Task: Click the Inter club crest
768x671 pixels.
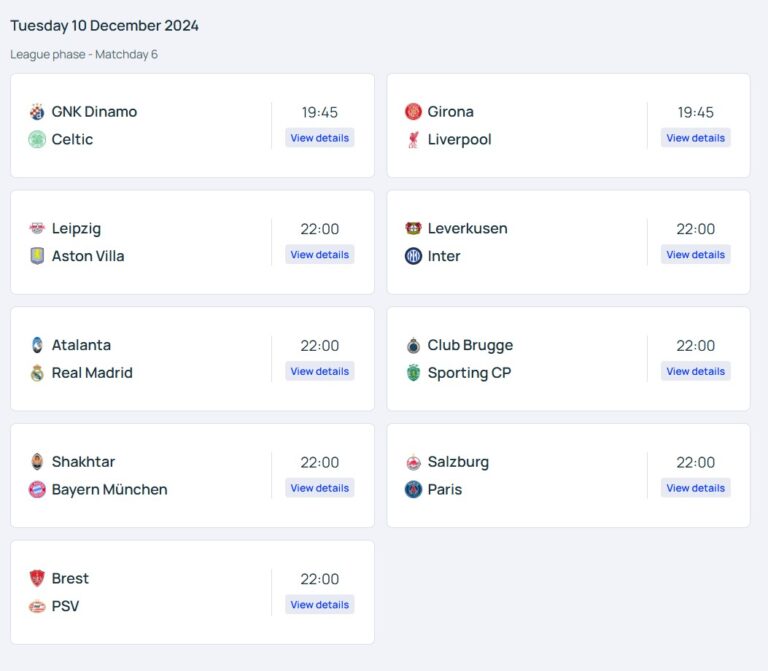Action: tap(413, 256)
